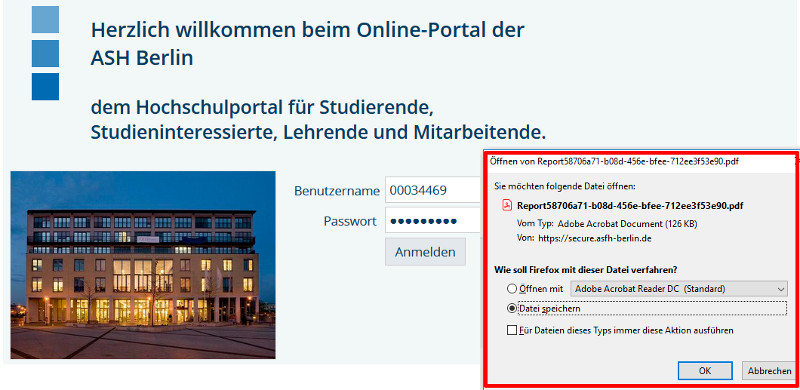800x390 pixels.
Task: Click the Anmelden login button
Action: (426, 252)
